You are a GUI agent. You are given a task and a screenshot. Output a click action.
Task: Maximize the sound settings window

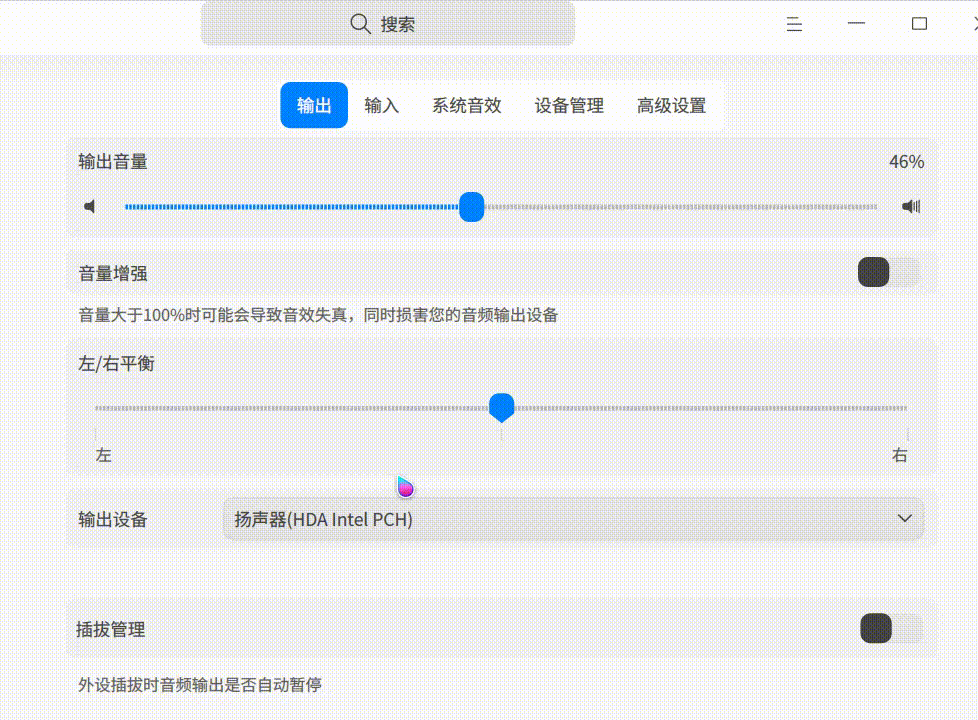pyautogui.click(x=919, y=24)
